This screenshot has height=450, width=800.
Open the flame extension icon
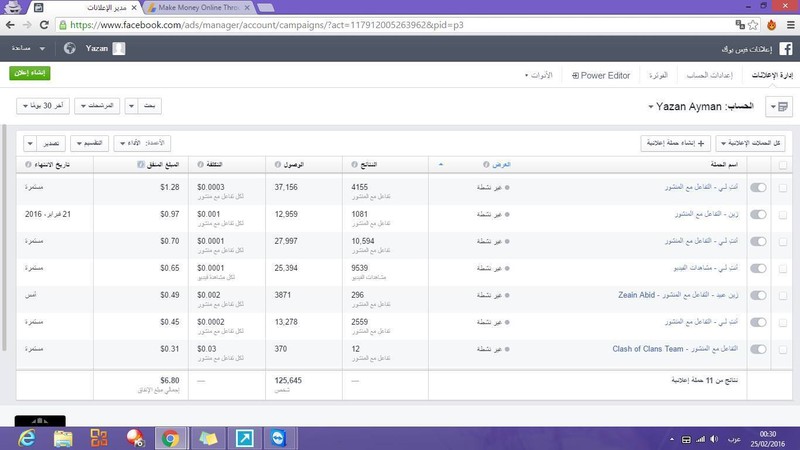771,24
